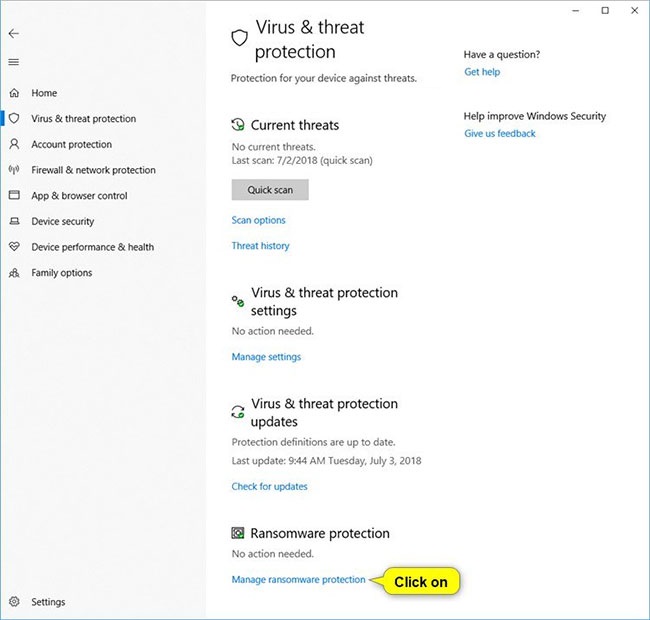
Task: Expand the hamburger navigation menu
Action: [x=14, y=62]
